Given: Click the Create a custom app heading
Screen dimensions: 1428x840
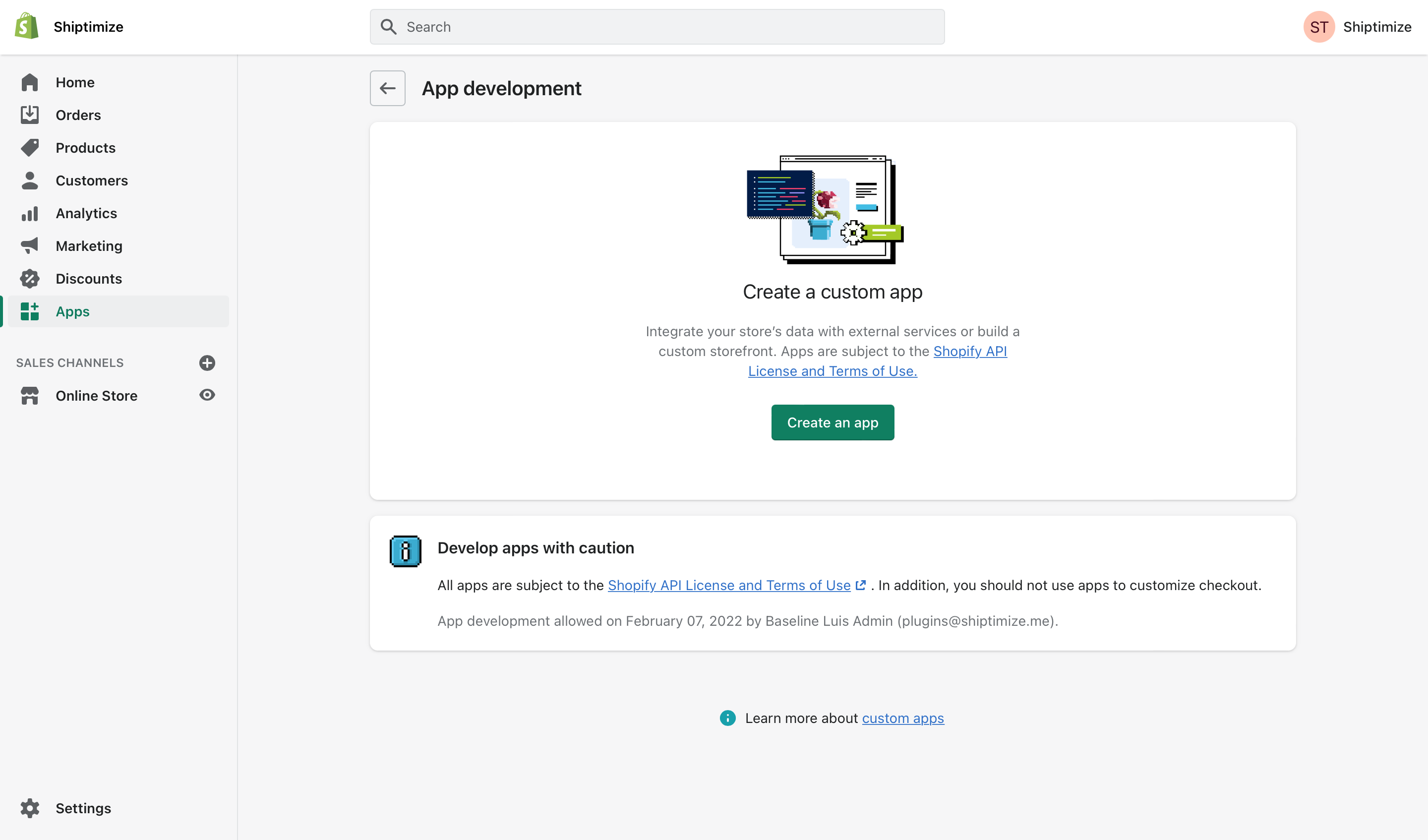Looking at the screenshot, I should tap(833, 292).
